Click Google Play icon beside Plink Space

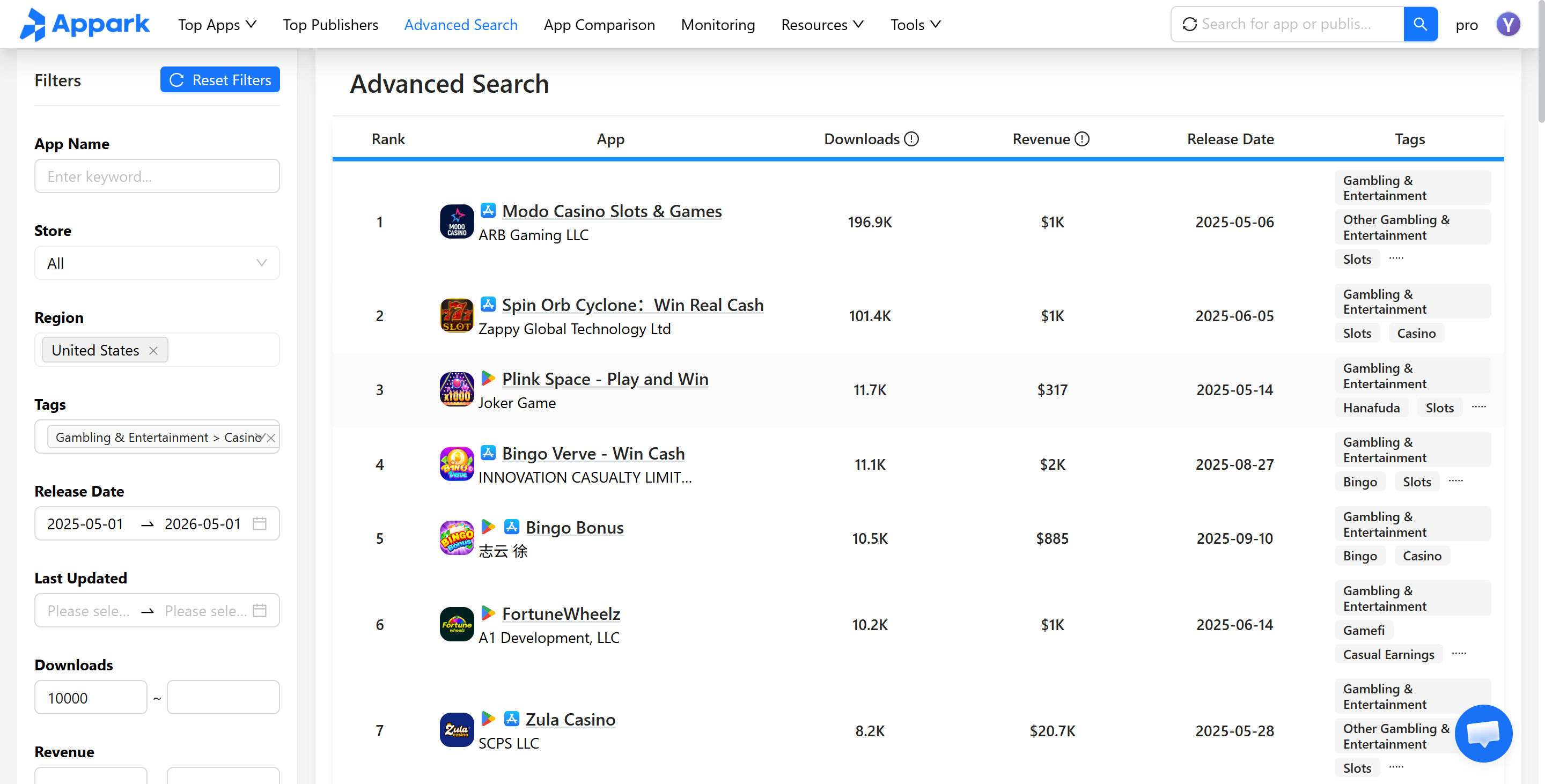click(488, 378)
